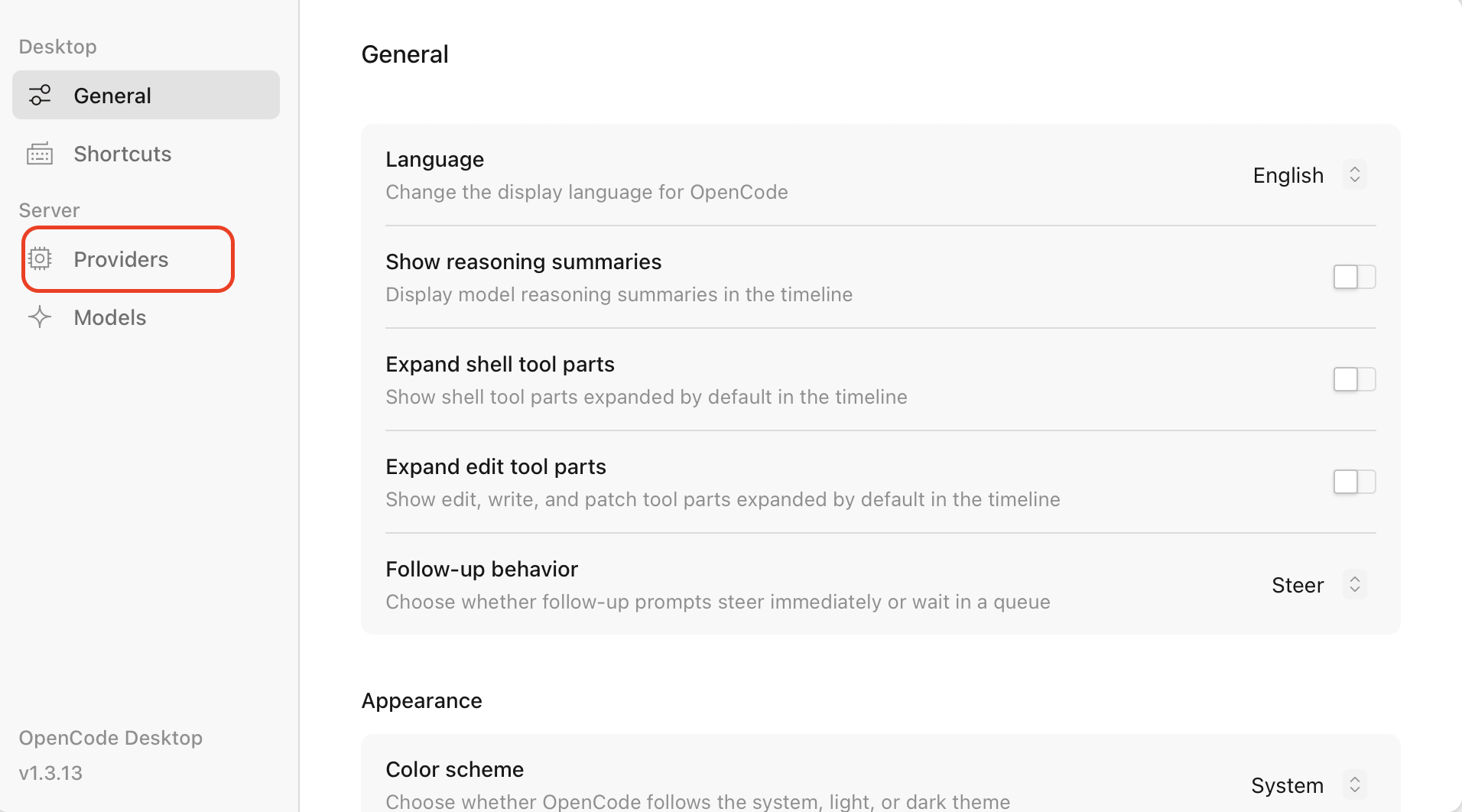Click the Color scheme chevron icon
This screenshot has width=1462, height=812.
1354,785
